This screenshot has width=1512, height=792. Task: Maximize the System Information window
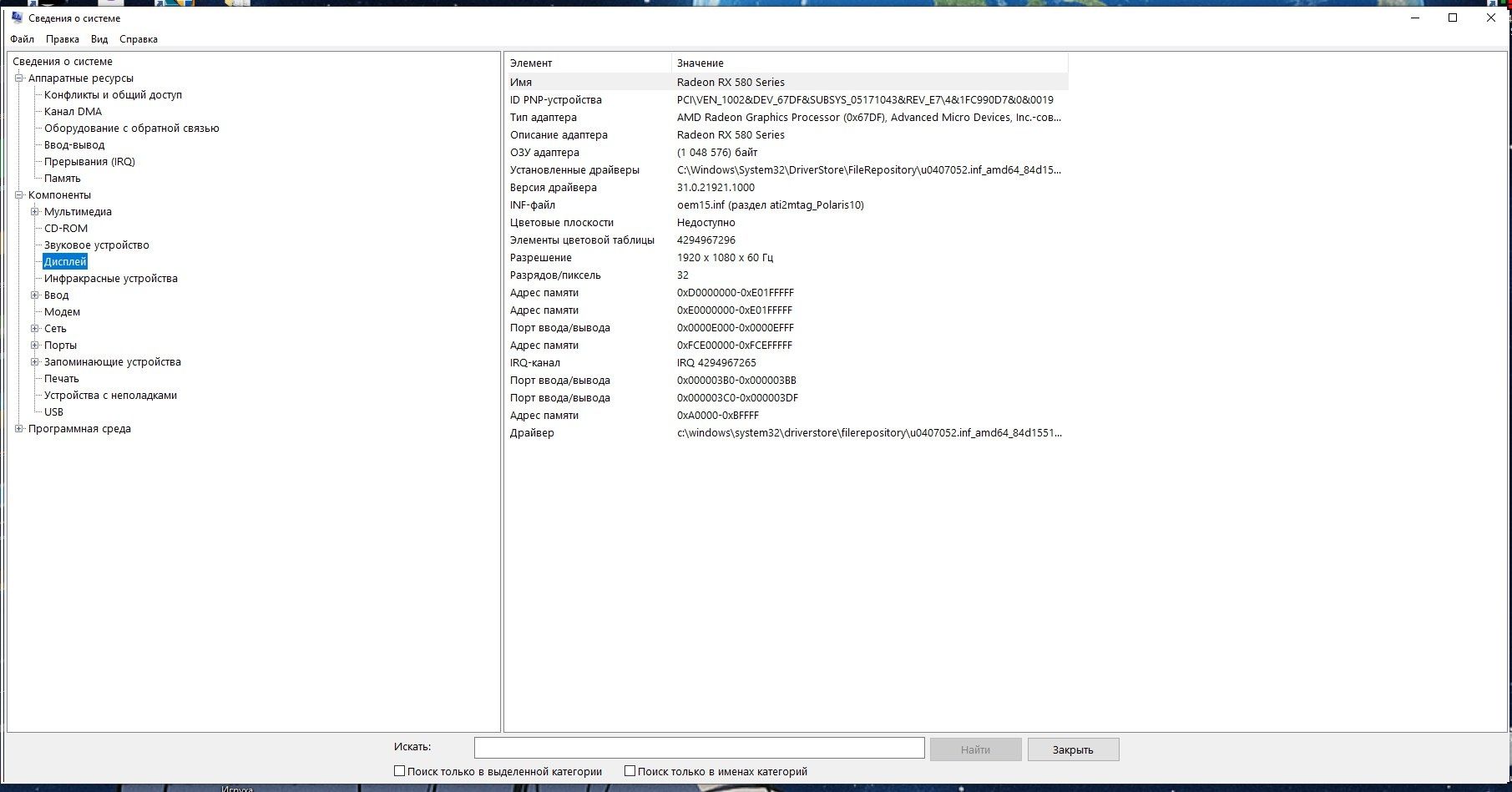(1453, 18)
